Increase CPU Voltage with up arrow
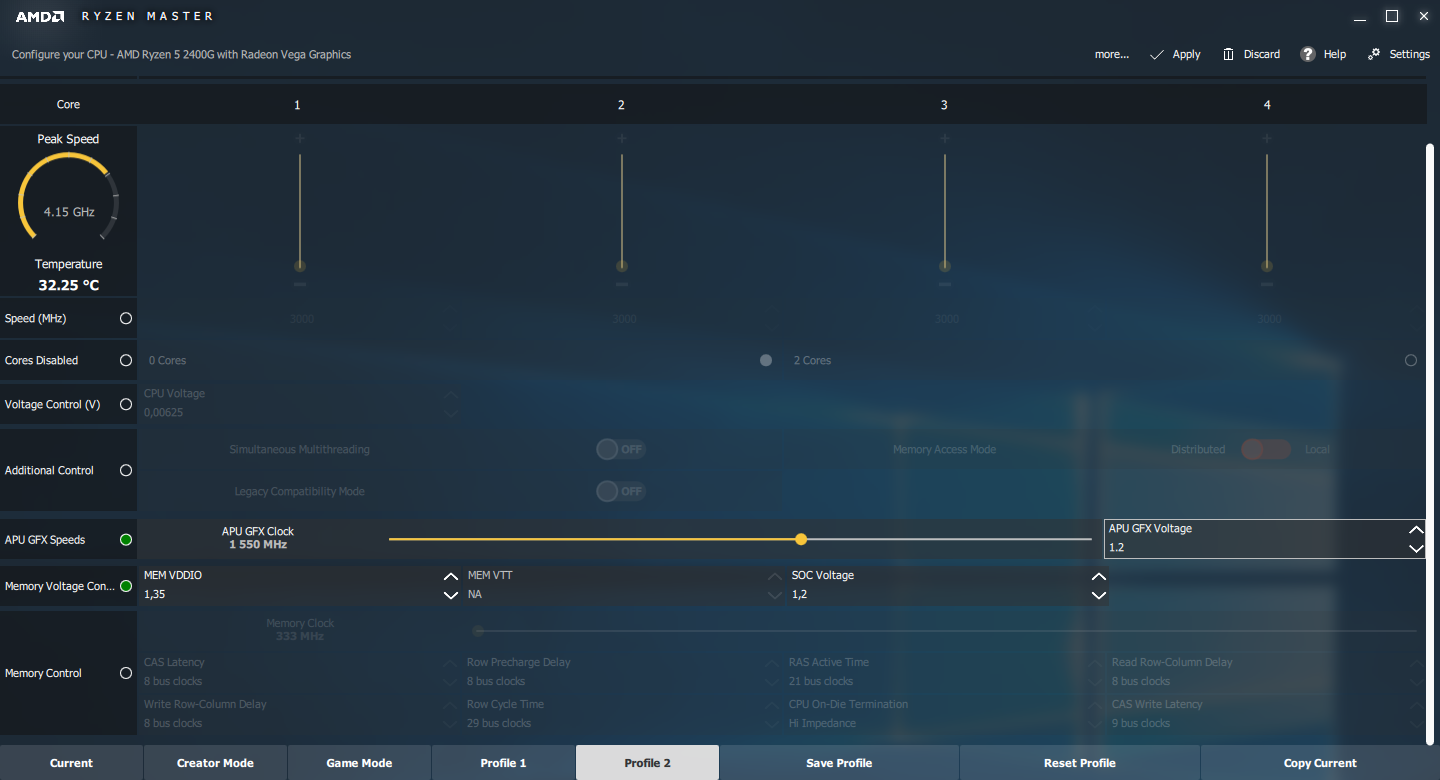The image size is (1440, 780). point(451,395)
